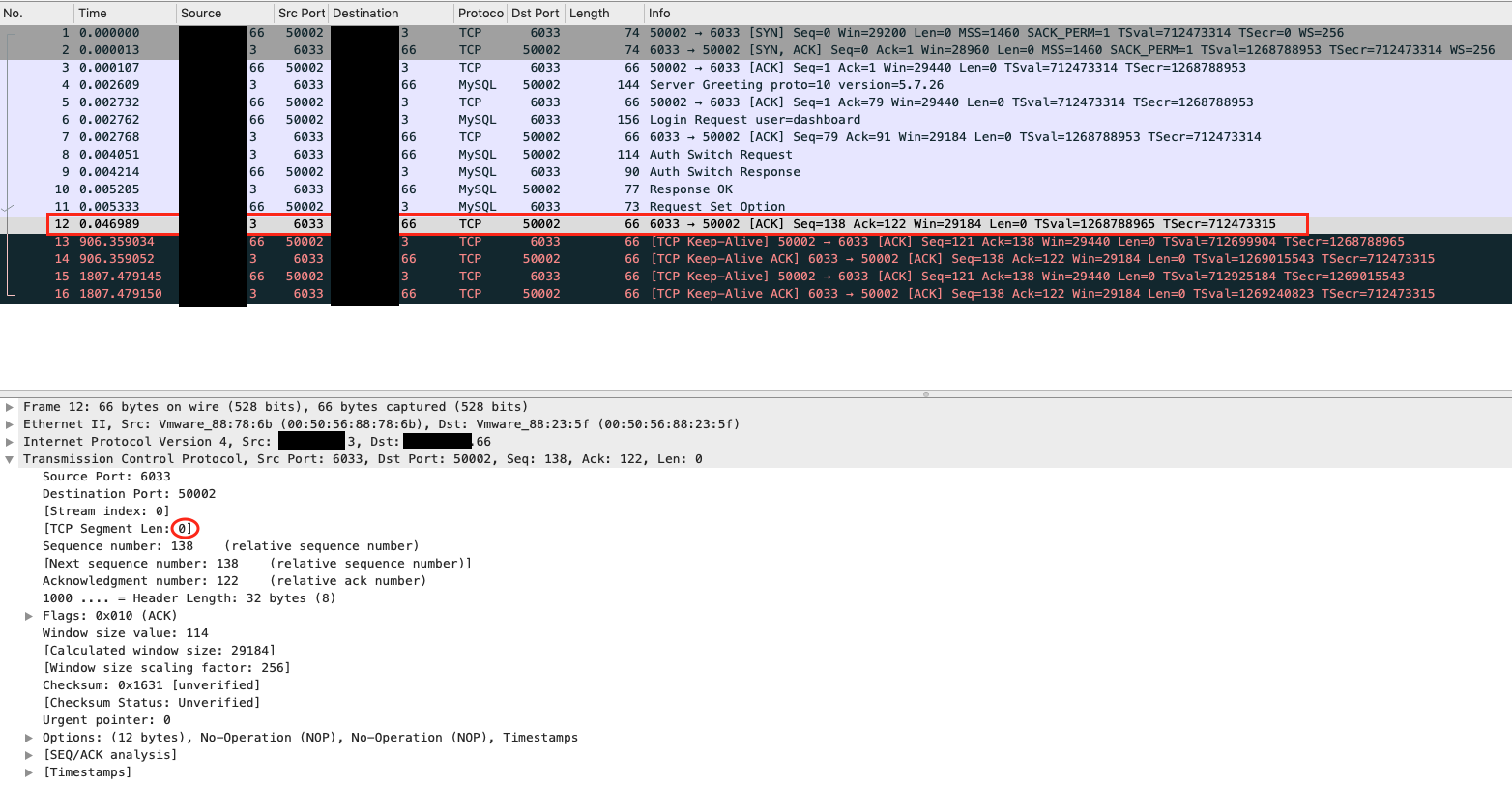
Task: Select the Response OK packet
Action: click(756, 189)
